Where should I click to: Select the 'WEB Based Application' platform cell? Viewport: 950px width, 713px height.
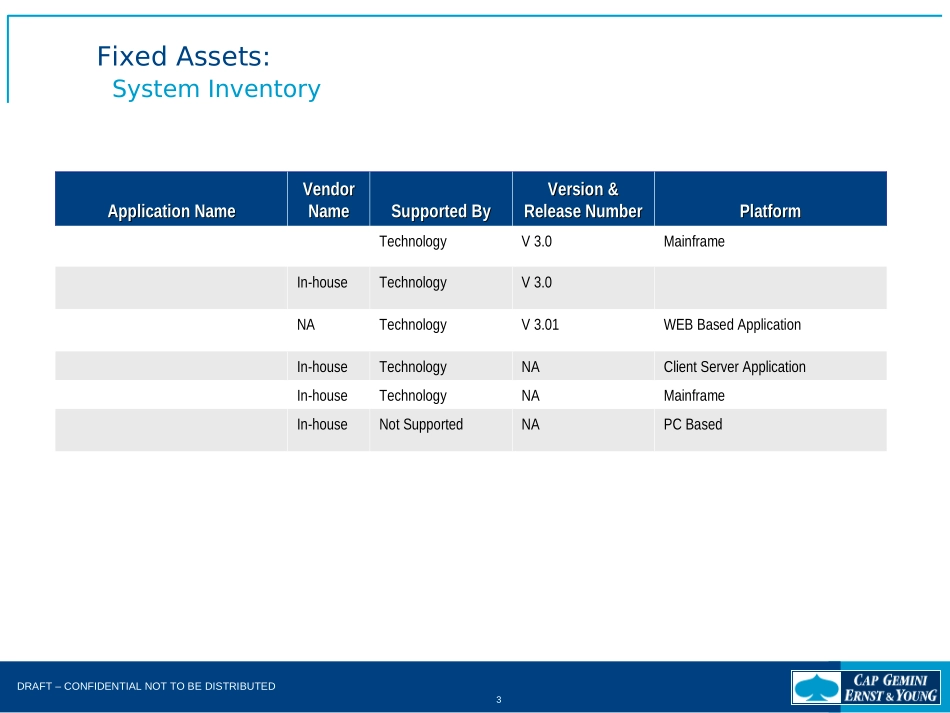pyautogui.click(x=732, y=325)
